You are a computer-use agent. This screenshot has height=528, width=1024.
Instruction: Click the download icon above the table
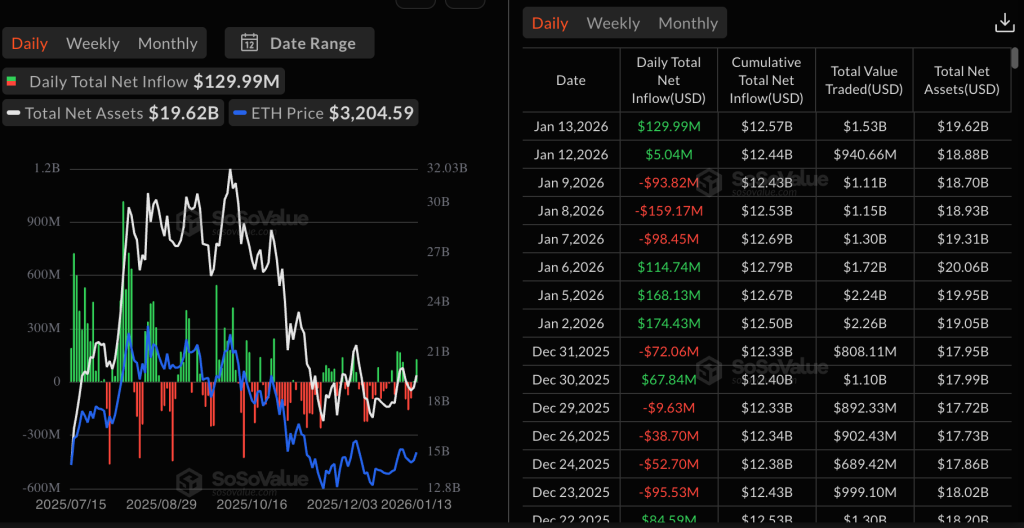tap(1003, 23)
